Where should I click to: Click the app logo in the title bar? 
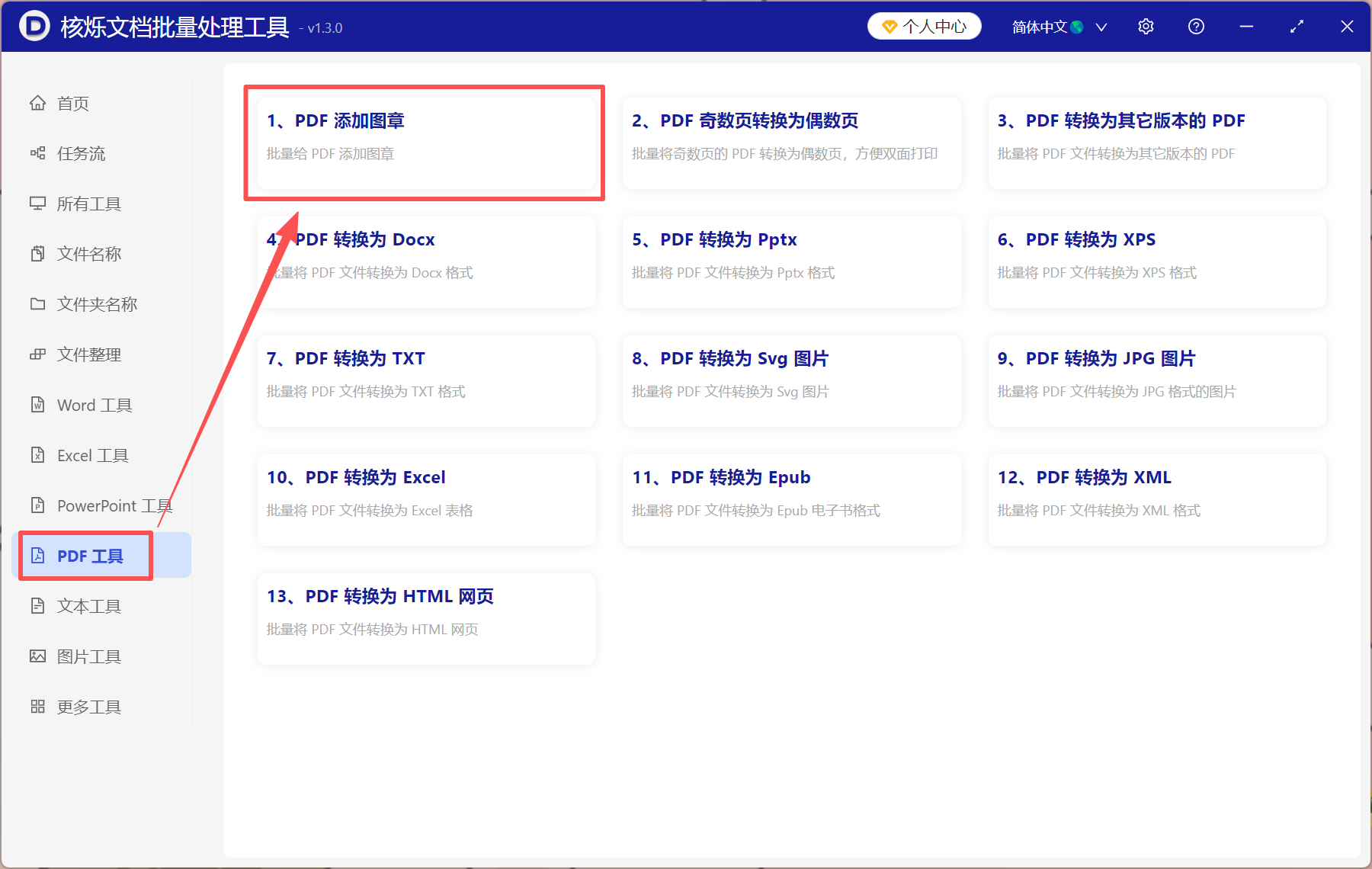34,26
